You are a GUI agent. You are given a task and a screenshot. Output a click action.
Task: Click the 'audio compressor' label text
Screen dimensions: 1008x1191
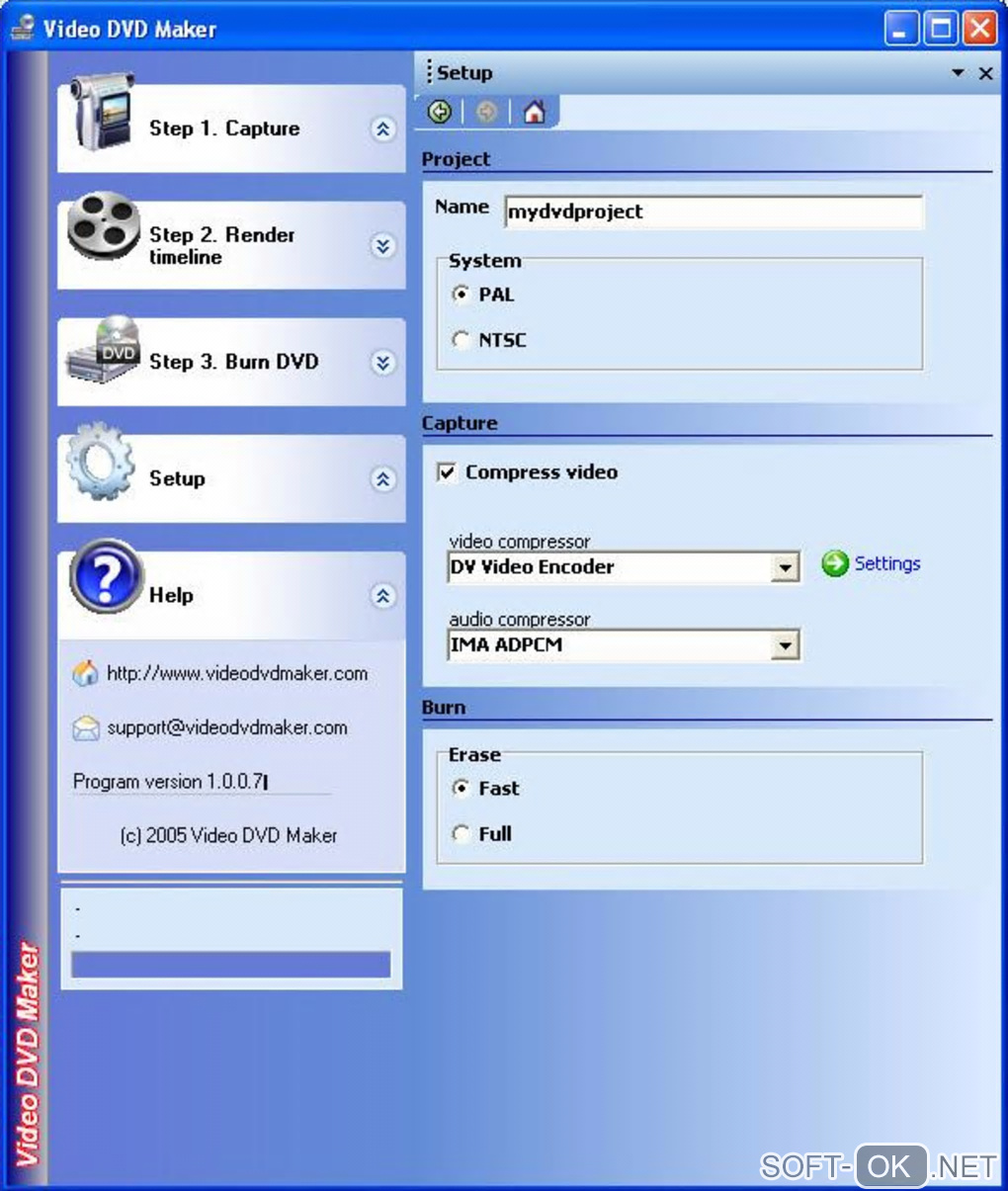pos(520,620)
